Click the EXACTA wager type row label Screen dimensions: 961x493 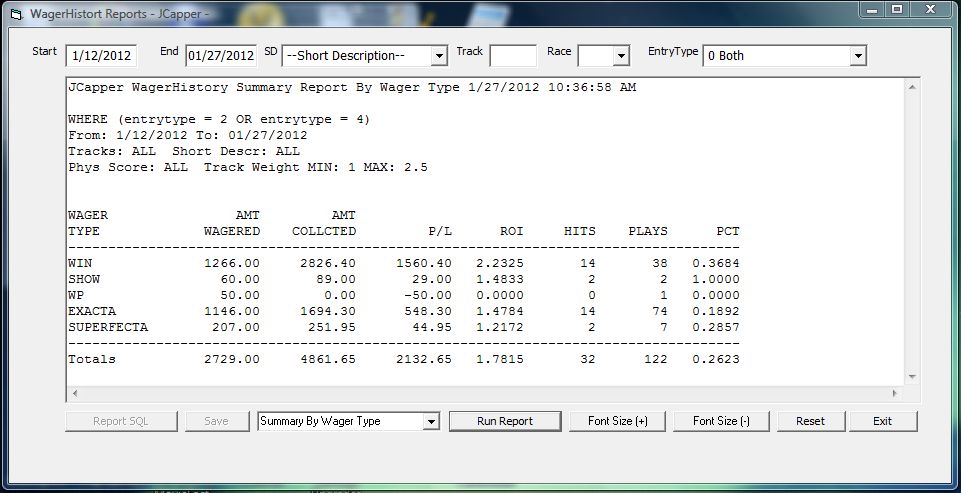92,311
